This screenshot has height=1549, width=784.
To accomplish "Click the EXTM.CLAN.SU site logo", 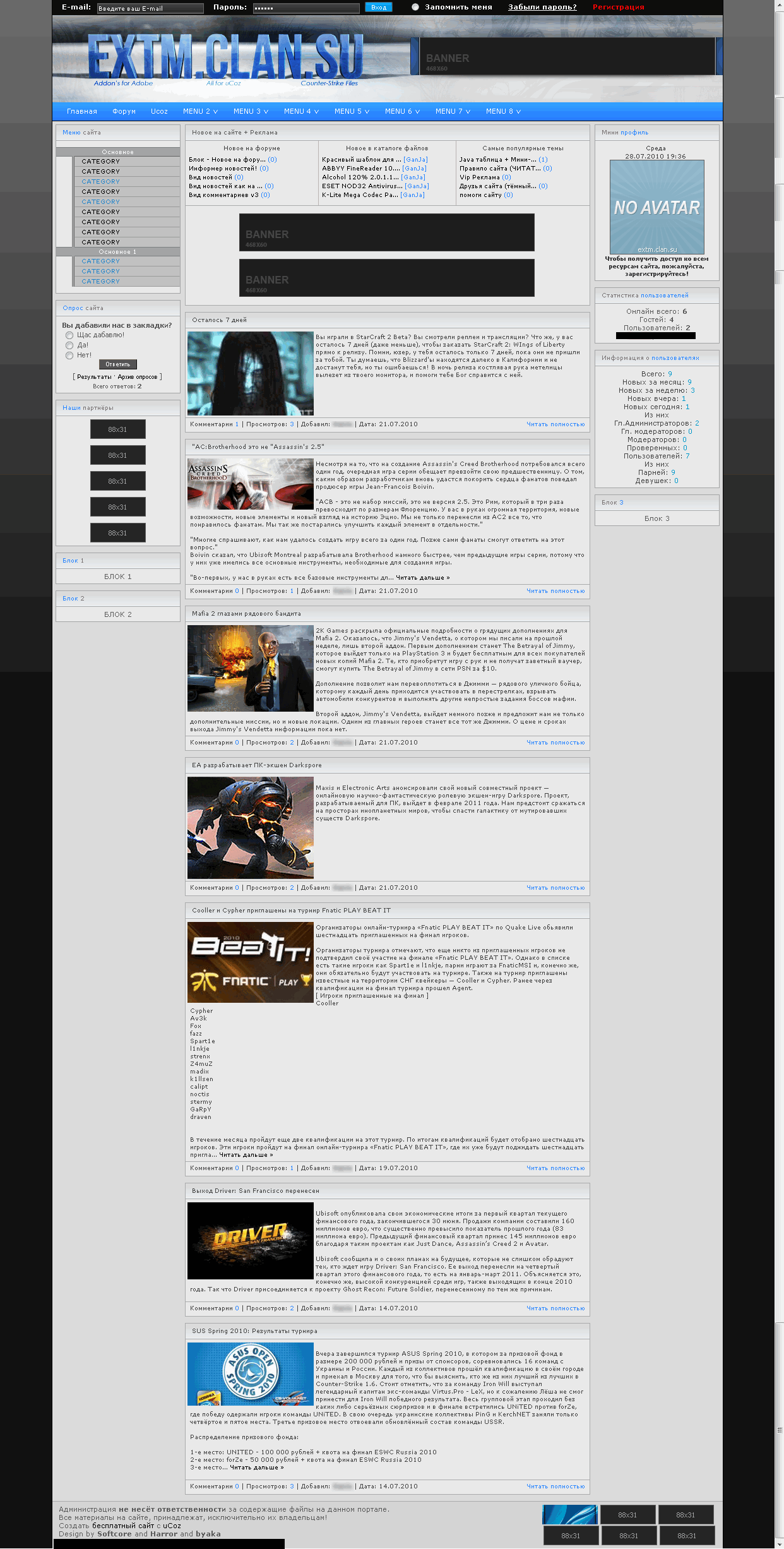I will point(225,58).
